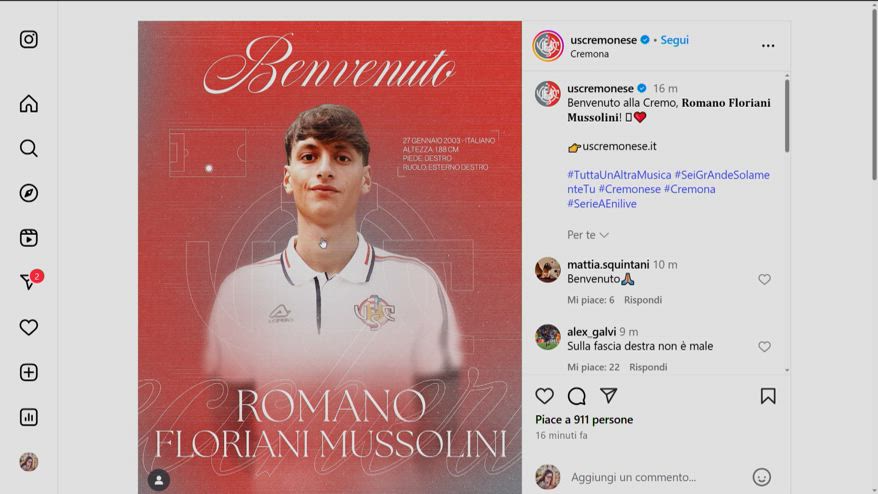
Task: Go to Home in the sidebar
Action: pos(29,104)
